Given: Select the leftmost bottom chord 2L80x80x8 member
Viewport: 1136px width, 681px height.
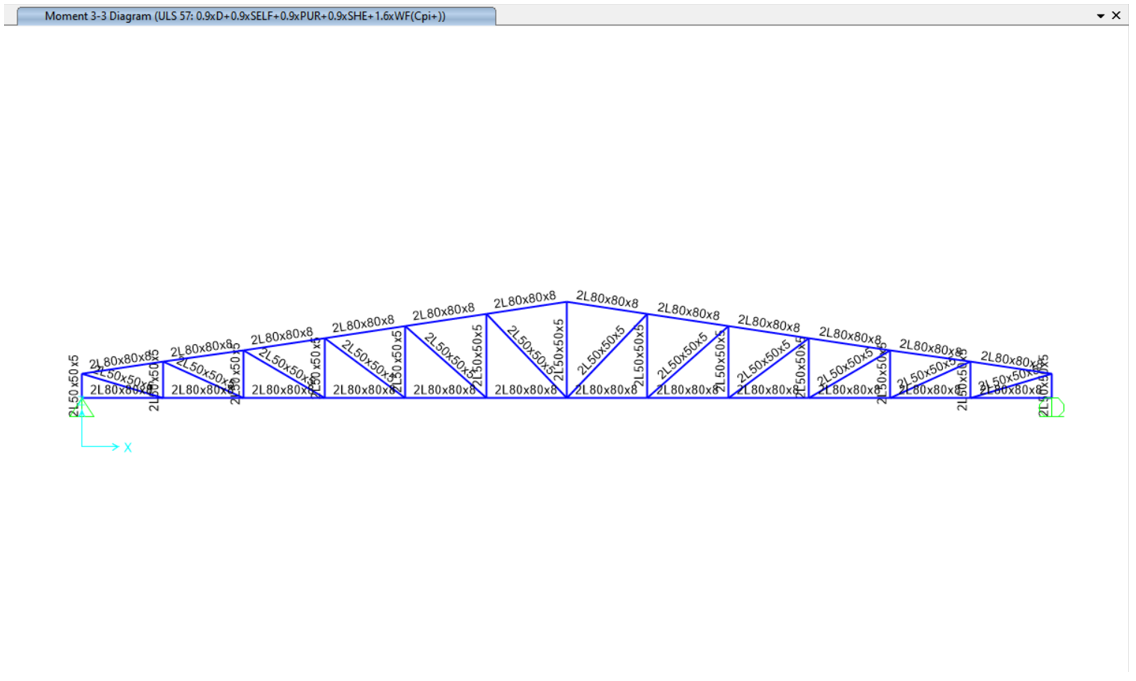Looking at the screenshot, I should [122, 397].
